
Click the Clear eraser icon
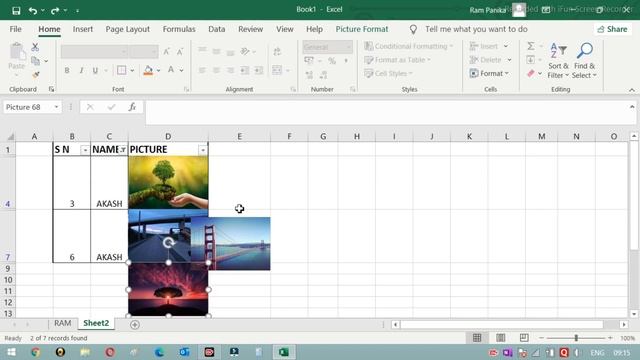coord(531,73)
